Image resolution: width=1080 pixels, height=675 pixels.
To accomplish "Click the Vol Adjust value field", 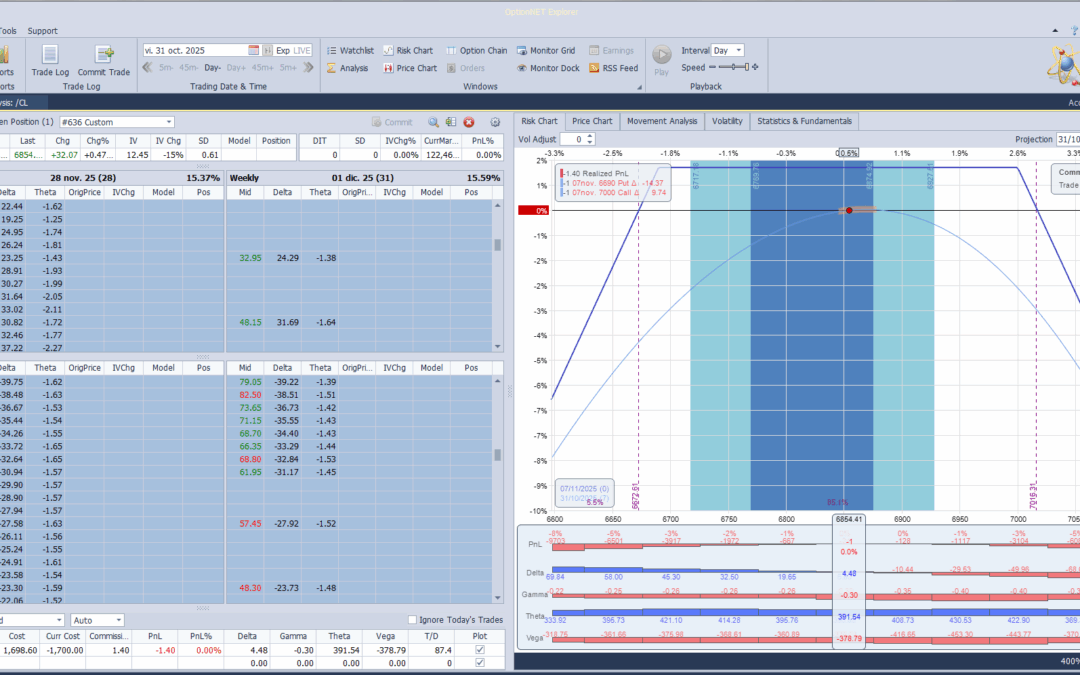I will (x=572, y=139).
